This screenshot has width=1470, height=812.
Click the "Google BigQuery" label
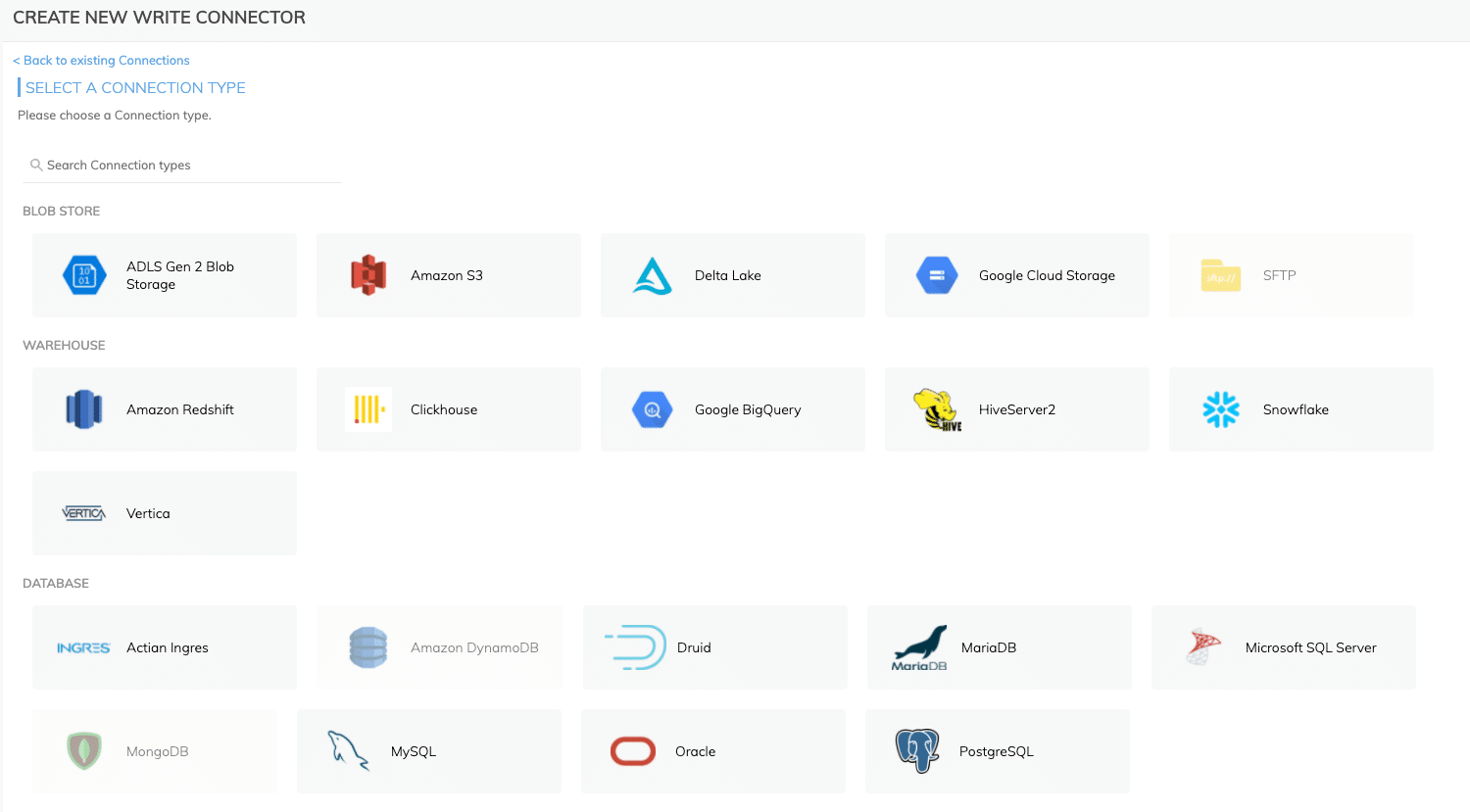point(748,409)
